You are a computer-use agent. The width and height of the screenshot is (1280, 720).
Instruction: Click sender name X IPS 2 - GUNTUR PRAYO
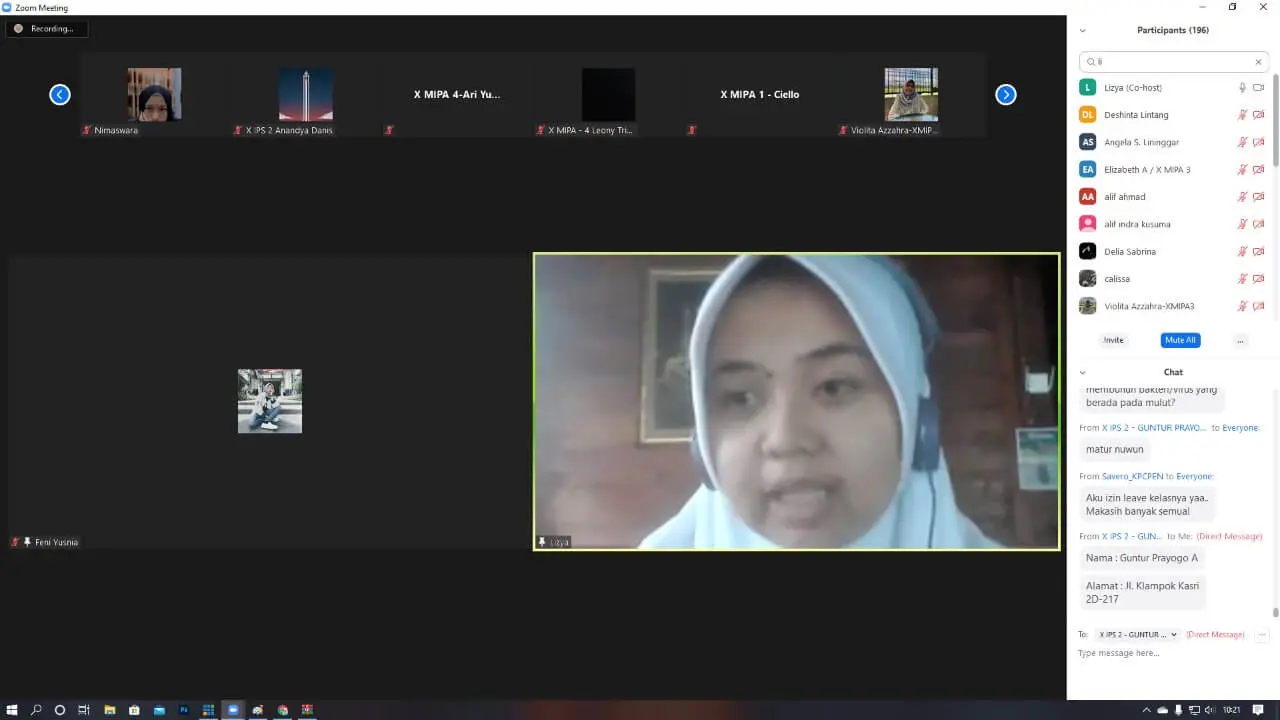(1153, 428)
